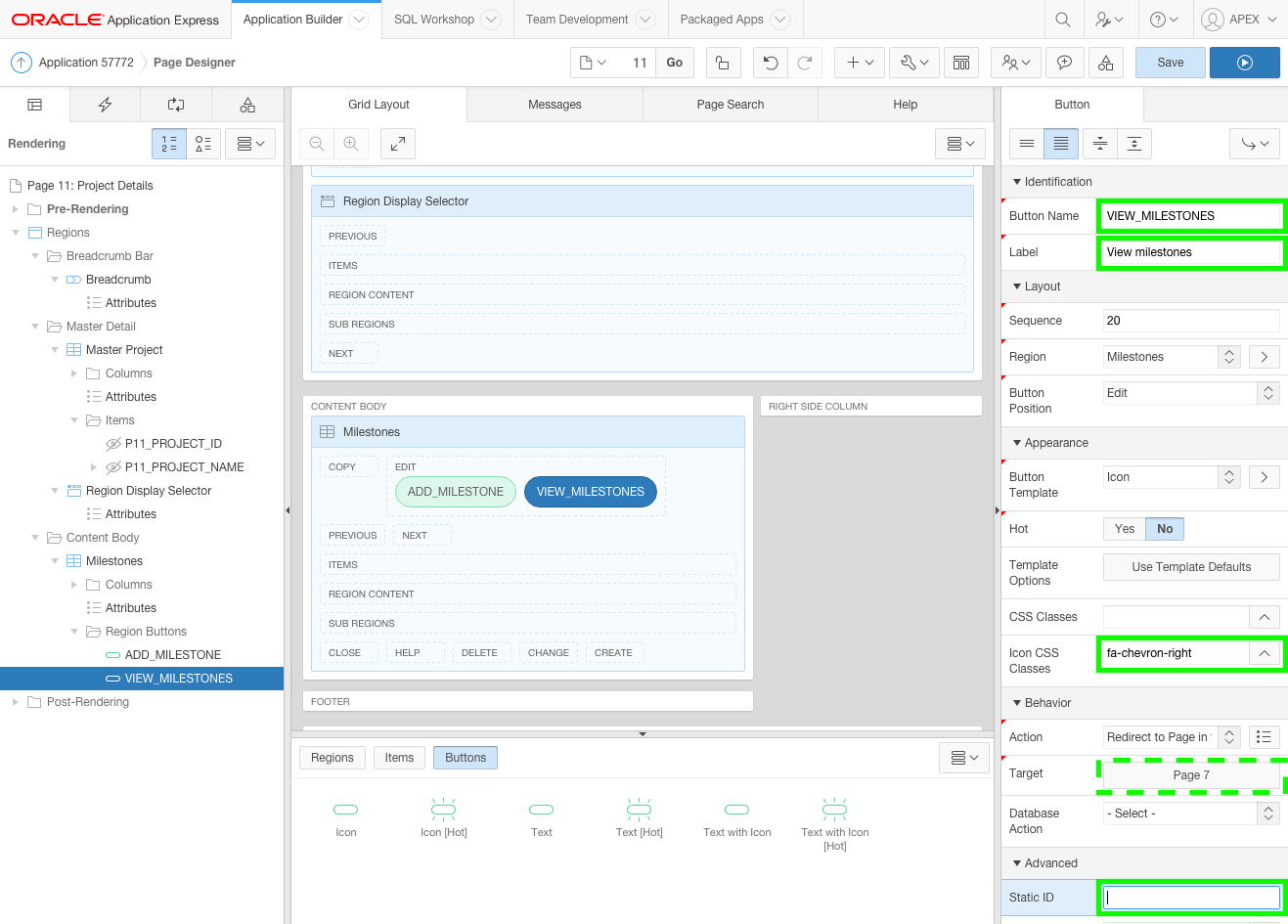The width and height of the screenshot is (1288, 924).
Task: Run the page with the Run icon
Action: pyautogui.click(x=1244, y=62)
